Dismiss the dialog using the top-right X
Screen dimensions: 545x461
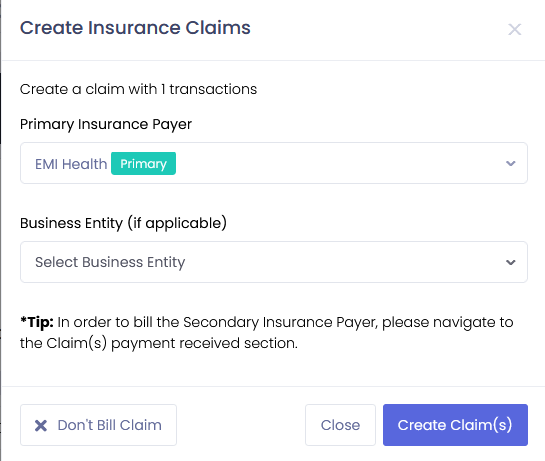pyautogui.click(x=514, y=30)
